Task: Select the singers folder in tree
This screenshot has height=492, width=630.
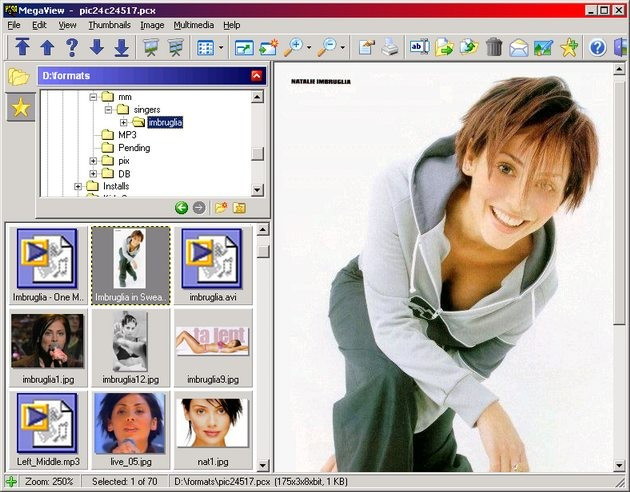Action: [147, 110]
